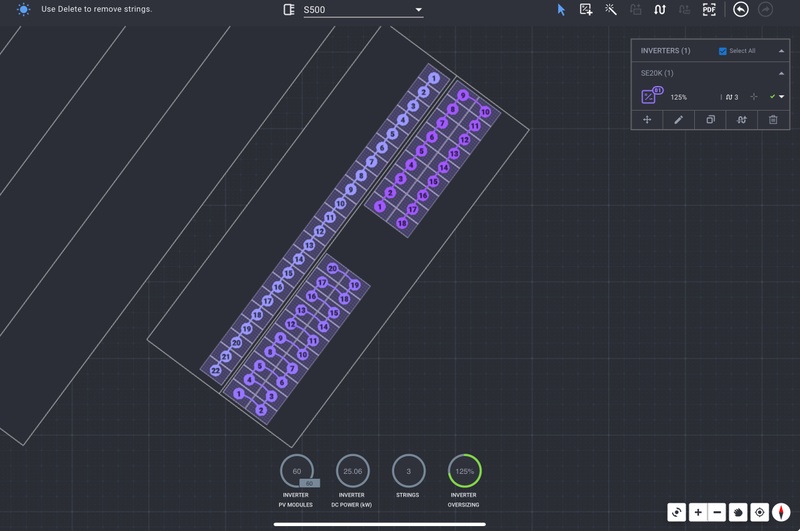Click the compass north indicator

click(x=781, y=512)
